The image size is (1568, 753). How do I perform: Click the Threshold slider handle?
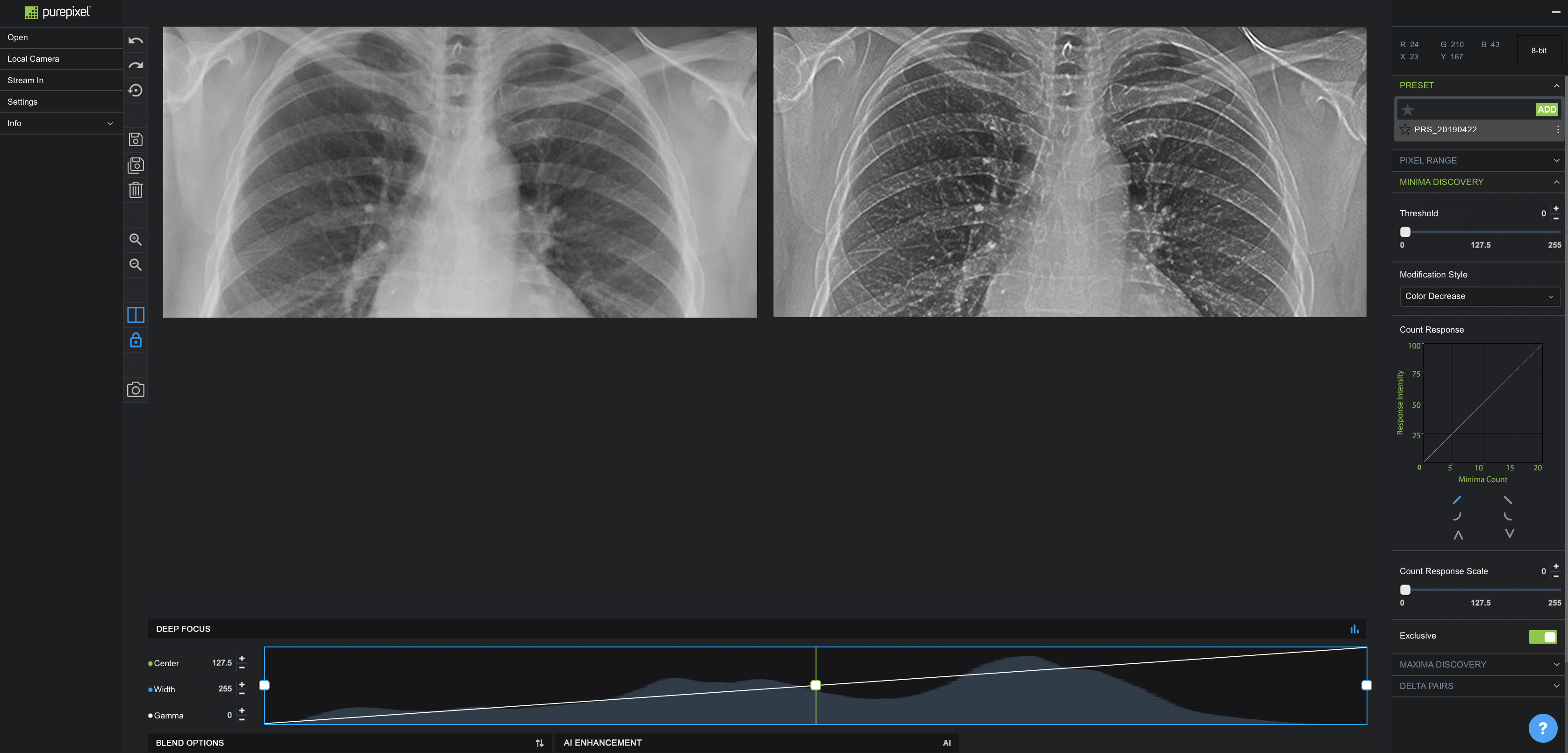1405,232
